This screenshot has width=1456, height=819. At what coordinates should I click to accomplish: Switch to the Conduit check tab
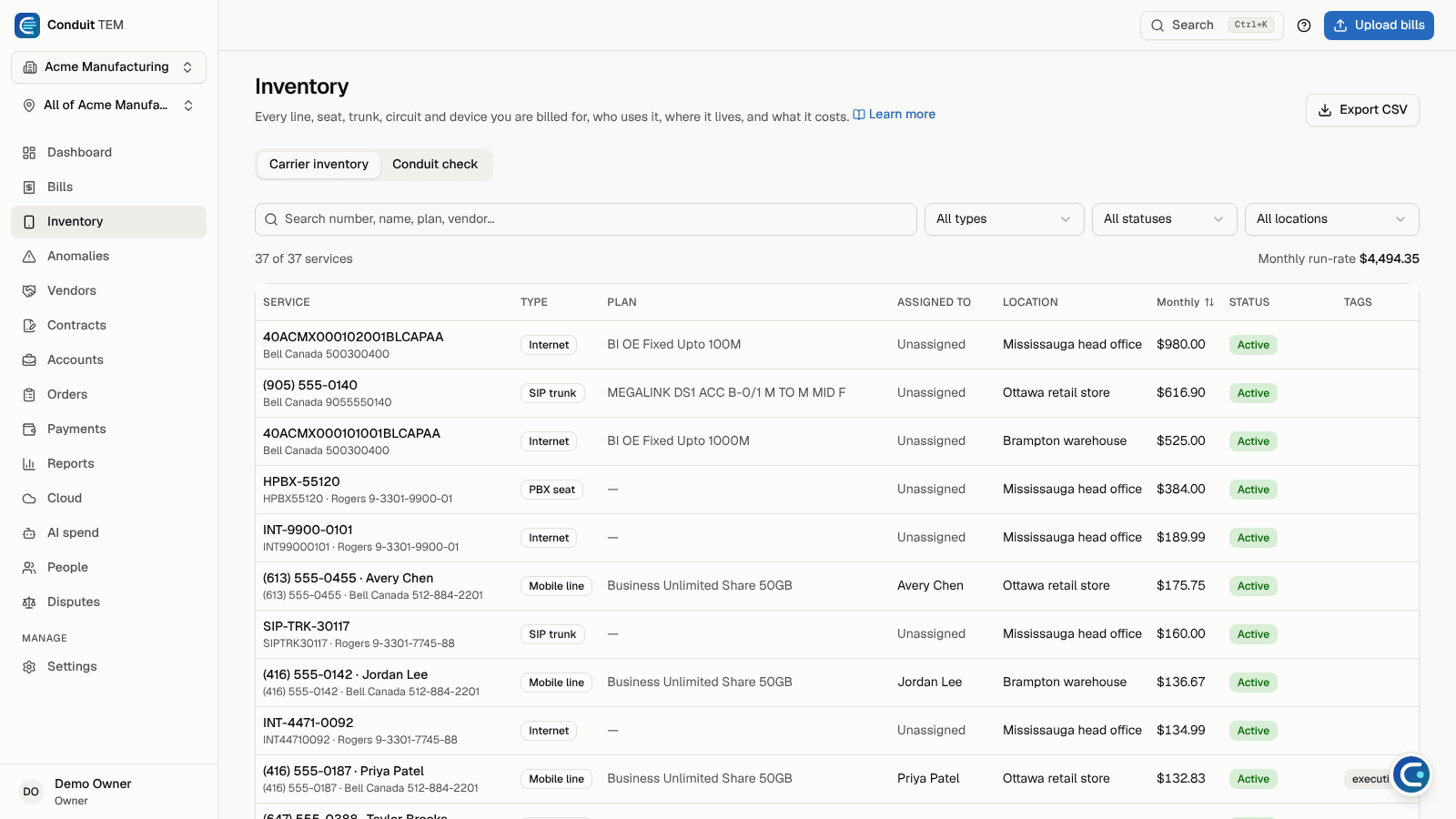pos(435,165)
